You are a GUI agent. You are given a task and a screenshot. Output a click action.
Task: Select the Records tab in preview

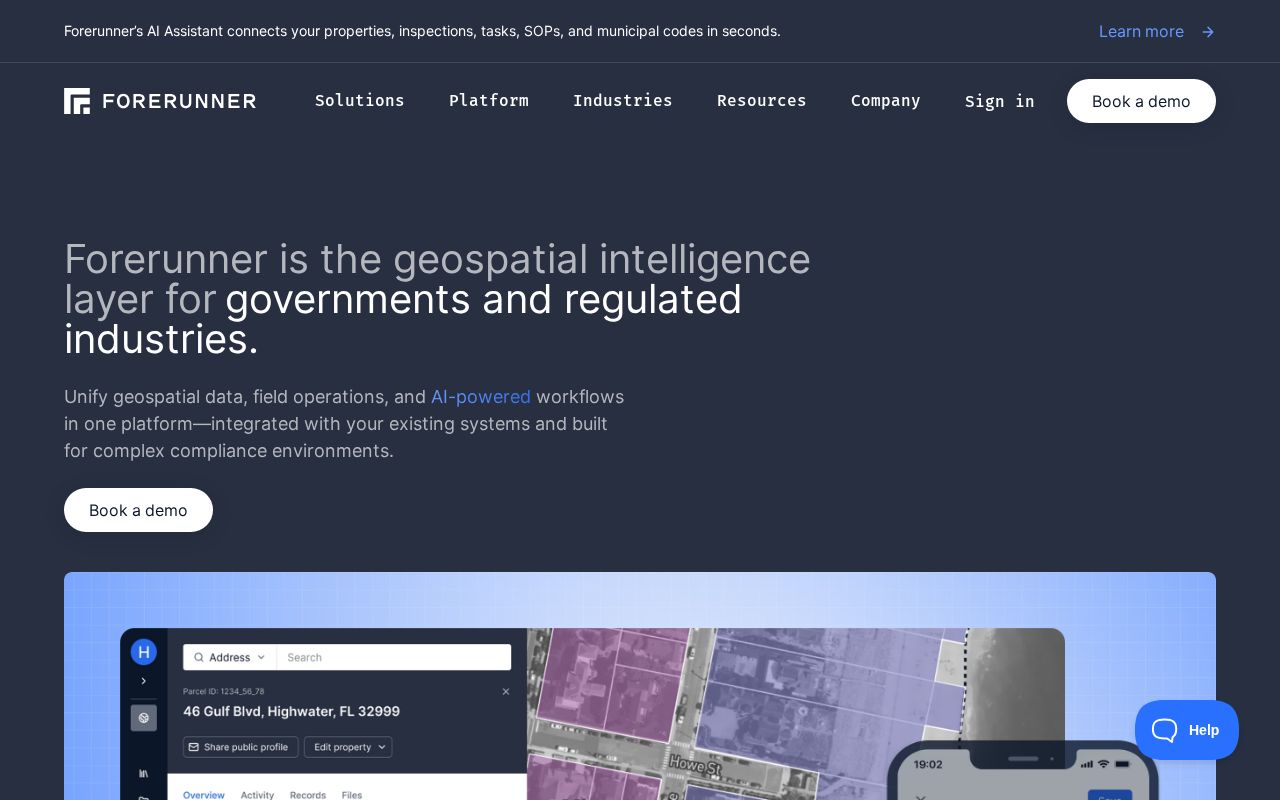(x=308, y=795)
